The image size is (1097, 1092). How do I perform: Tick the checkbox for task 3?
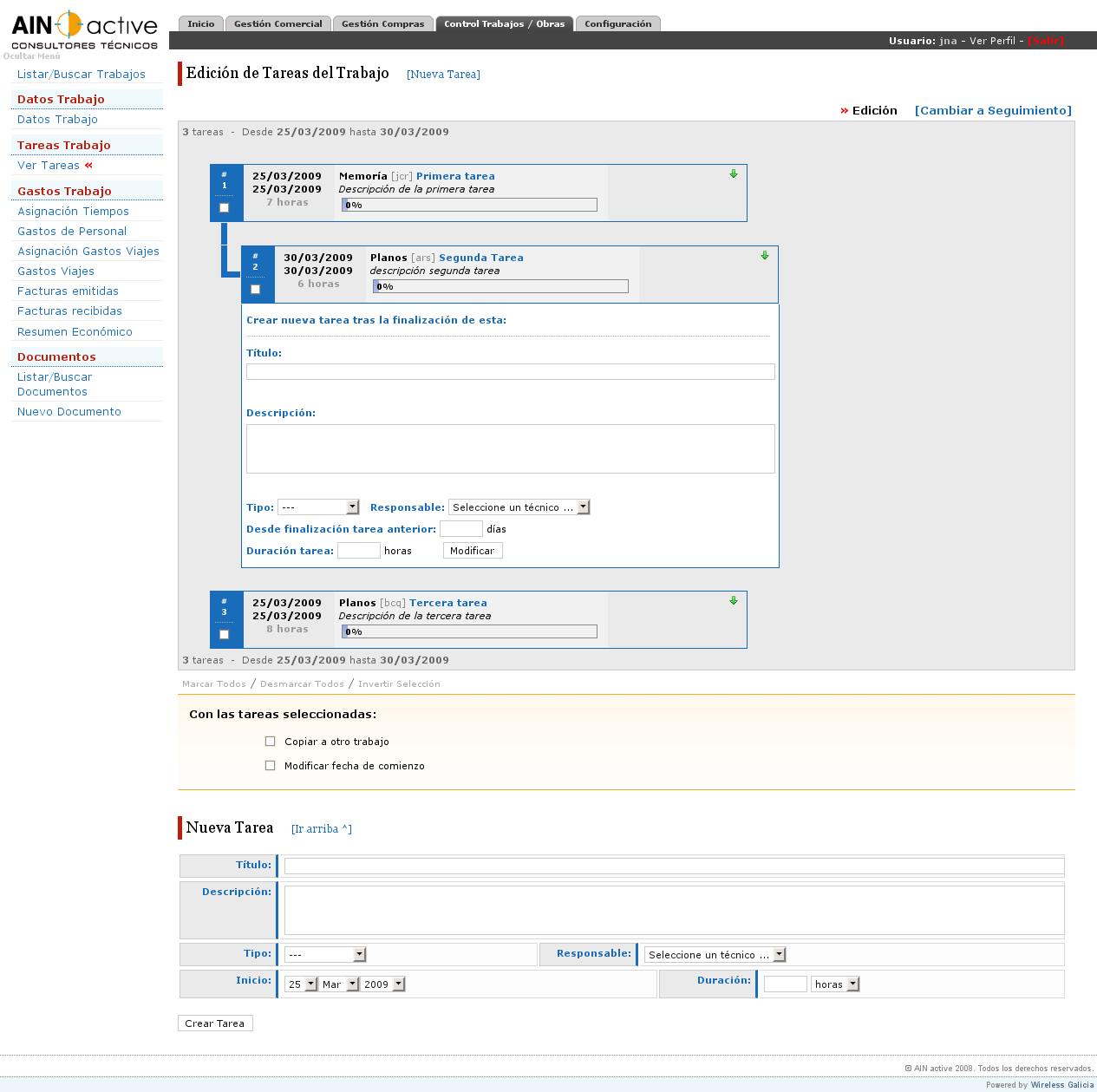(x=225, y=635)
